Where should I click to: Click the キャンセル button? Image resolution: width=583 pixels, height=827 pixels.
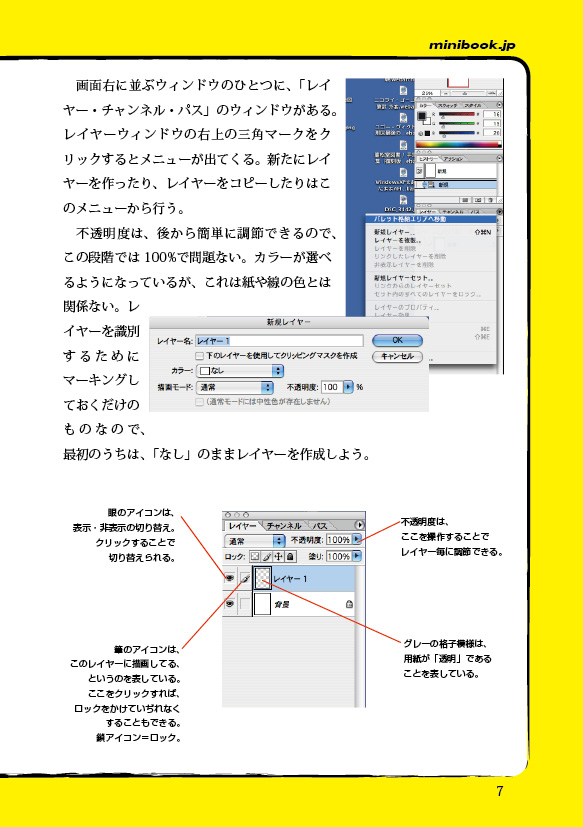click(397, 357)
